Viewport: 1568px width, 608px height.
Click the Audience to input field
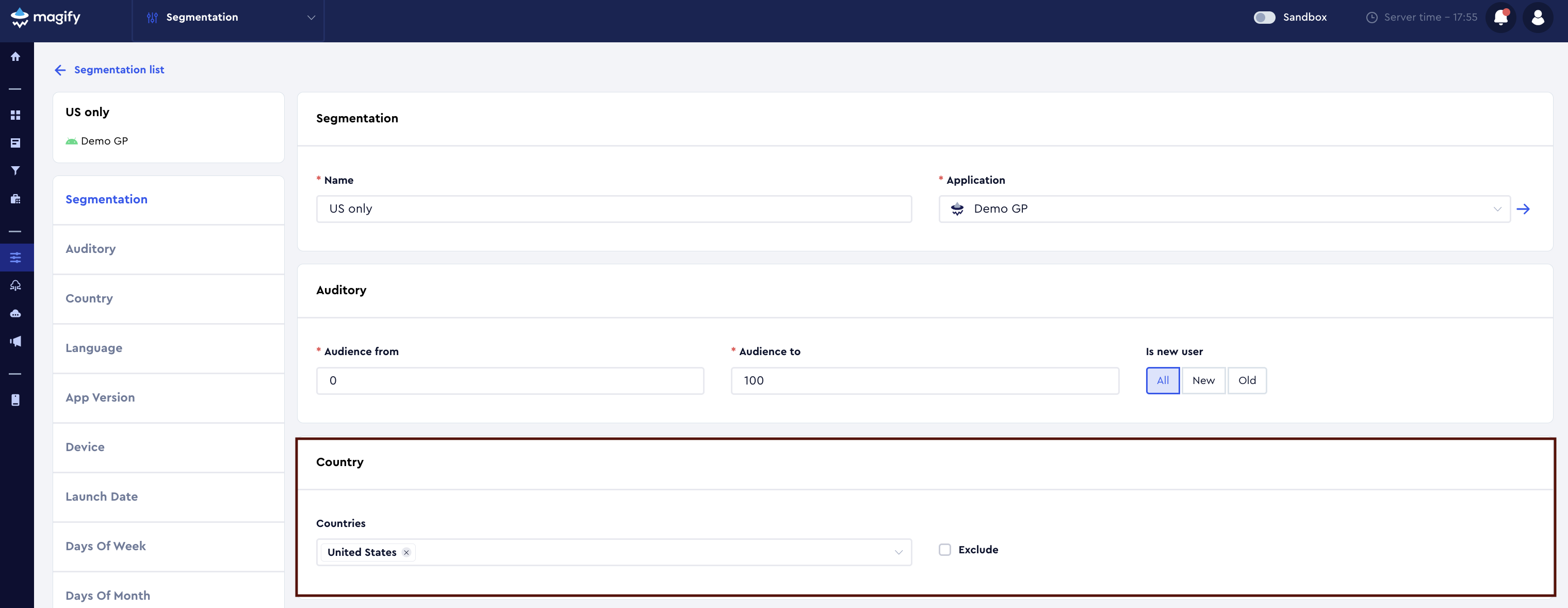pyautogui.click(x=924, y=381)
